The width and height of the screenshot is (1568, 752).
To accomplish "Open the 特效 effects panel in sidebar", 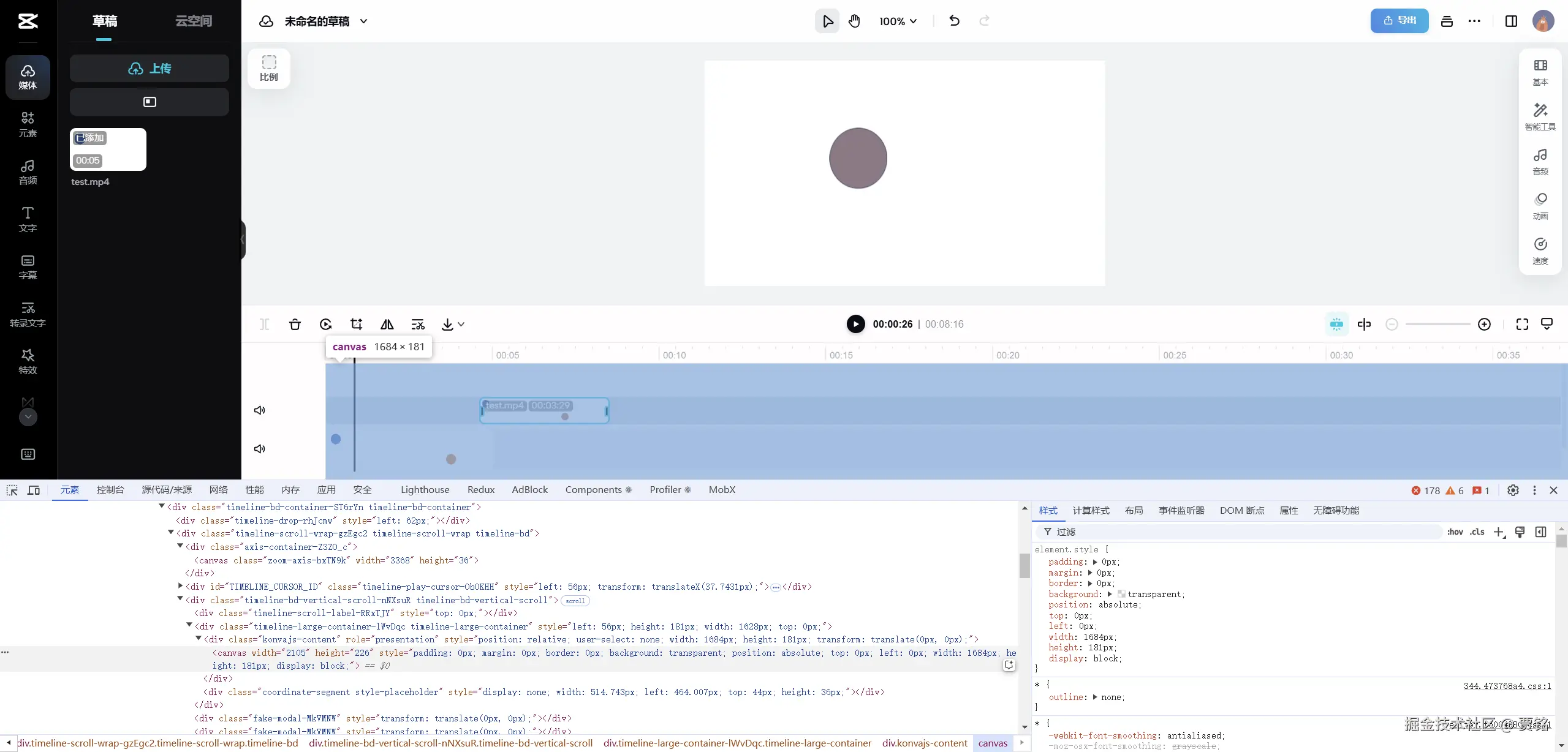I will 28,361.
